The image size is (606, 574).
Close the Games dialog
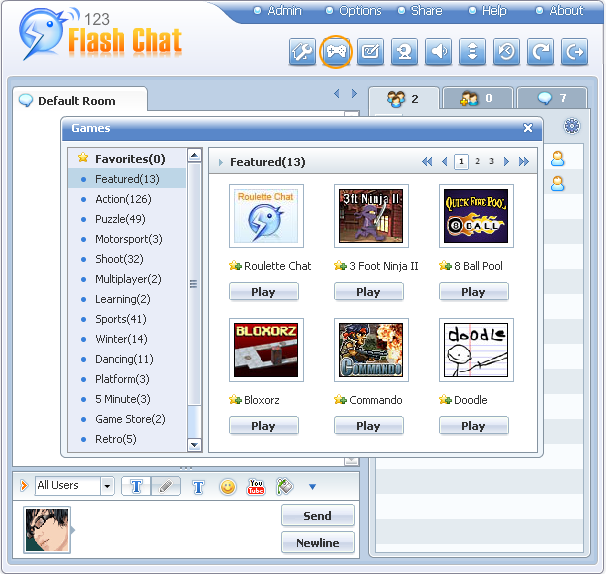coord(528,128)
